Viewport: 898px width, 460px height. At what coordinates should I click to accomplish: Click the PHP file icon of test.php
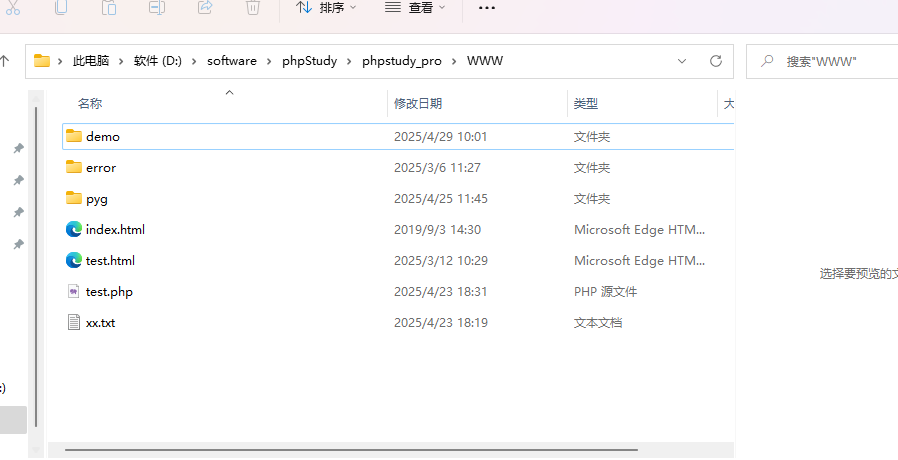point(73,291)
